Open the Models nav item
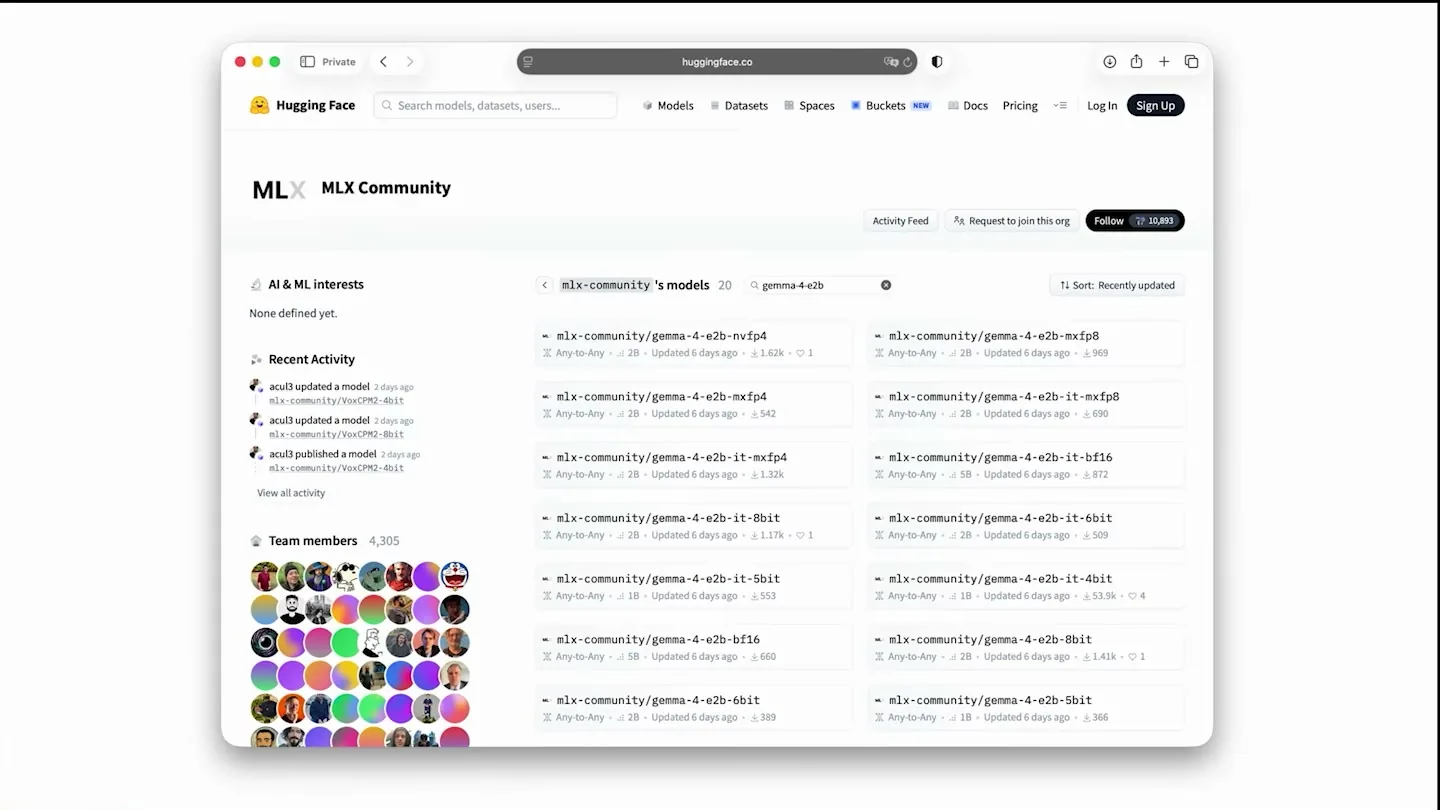This screenshot has width=1440, height=810. (668, 105)
